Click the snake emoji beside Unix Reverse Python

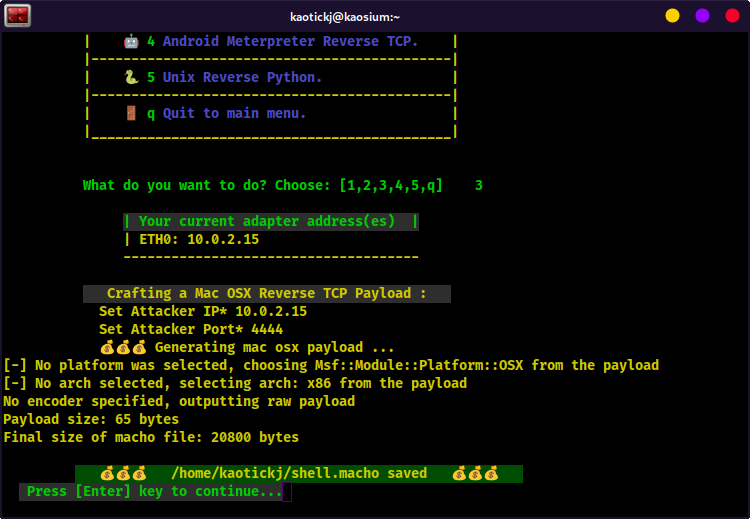click(x=131, y=77)
